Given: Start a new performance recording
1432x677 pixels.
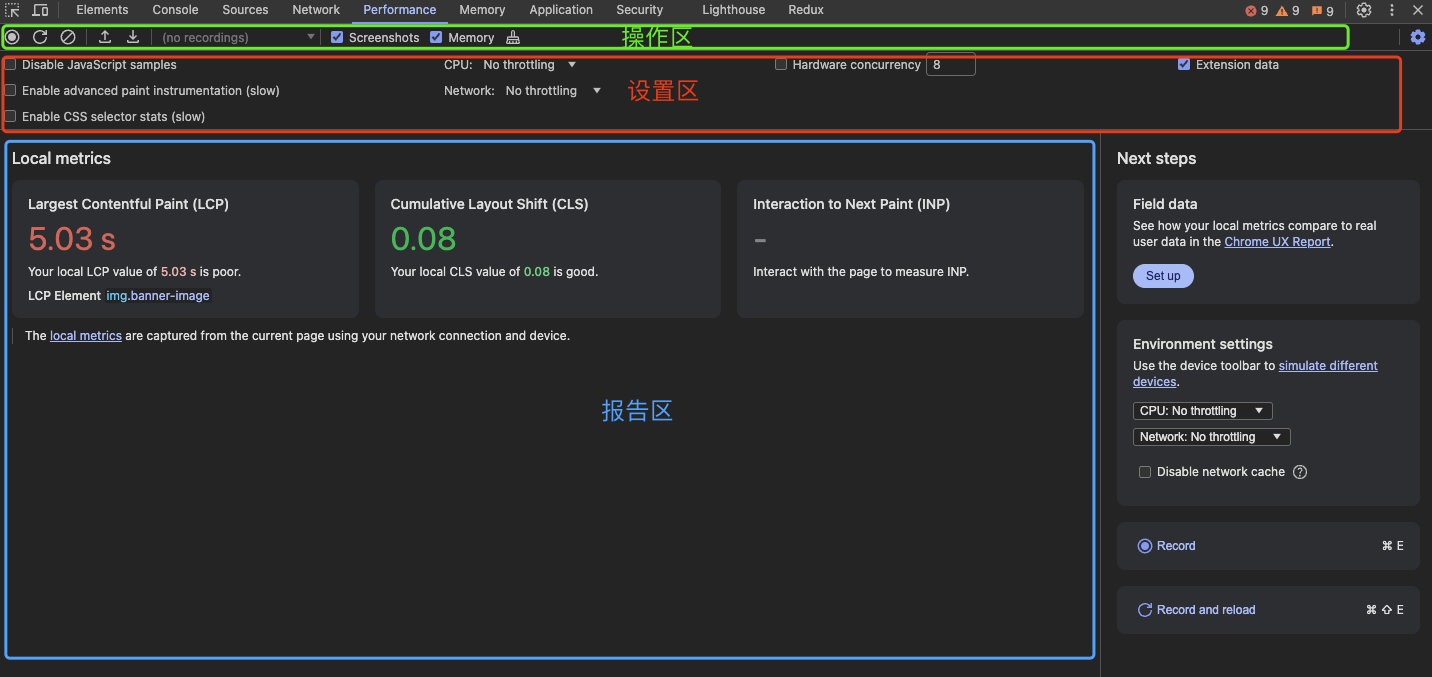Looking at the screenshot, I should click(x=12, y=37).
